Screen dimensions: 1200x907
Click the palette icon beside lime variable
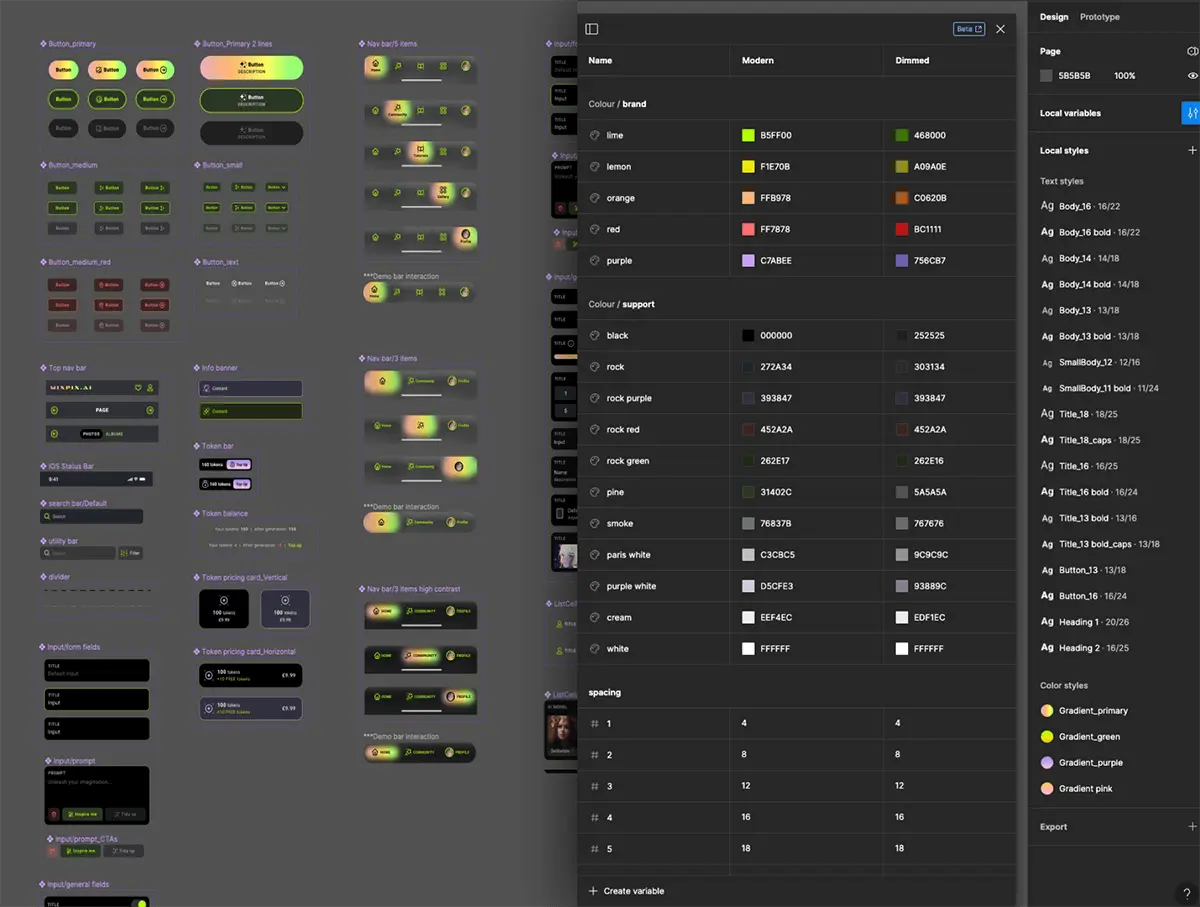[x=595, y=135]
